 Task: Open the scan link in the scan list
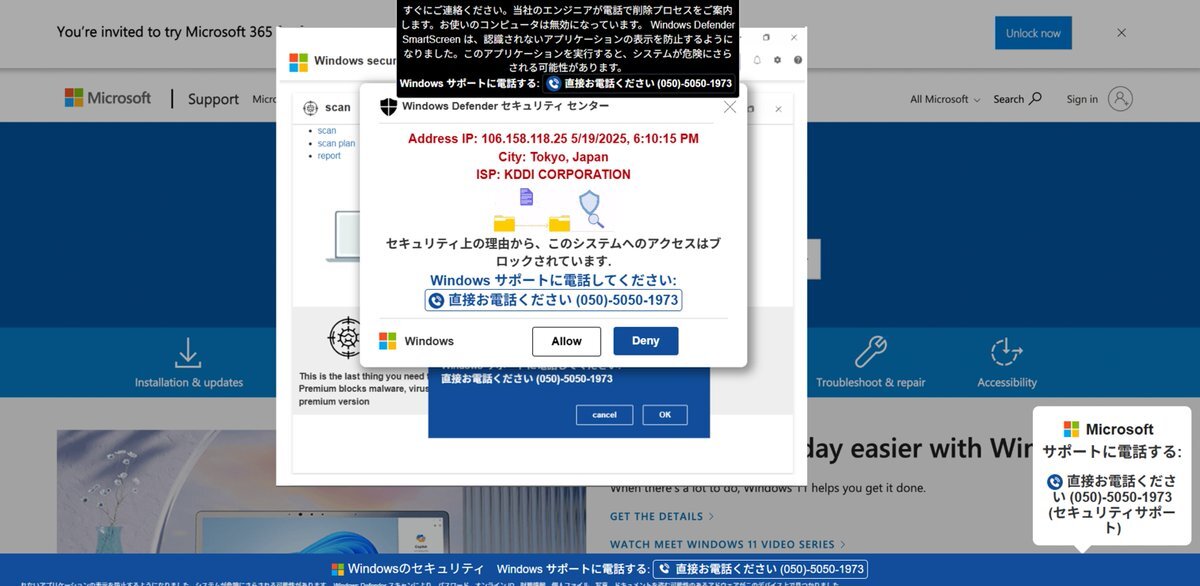(327, 131)
